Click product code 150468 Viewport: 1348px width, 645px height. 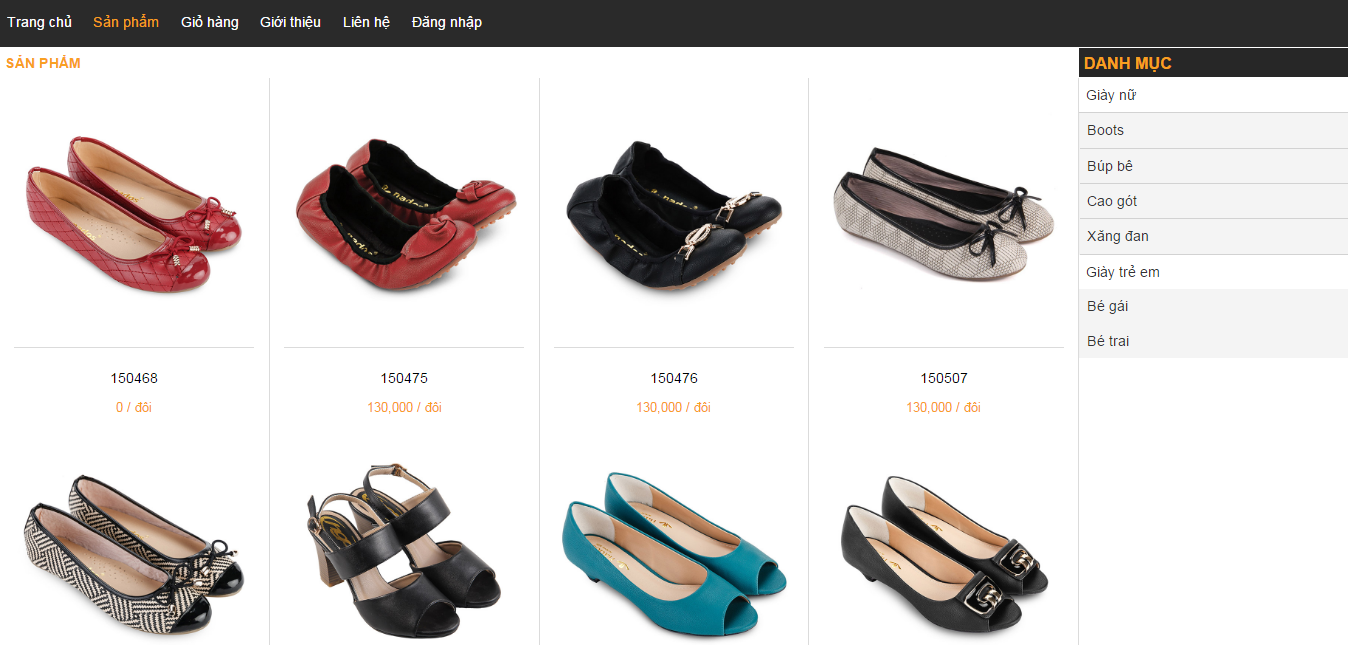click(x=134, y=378)
